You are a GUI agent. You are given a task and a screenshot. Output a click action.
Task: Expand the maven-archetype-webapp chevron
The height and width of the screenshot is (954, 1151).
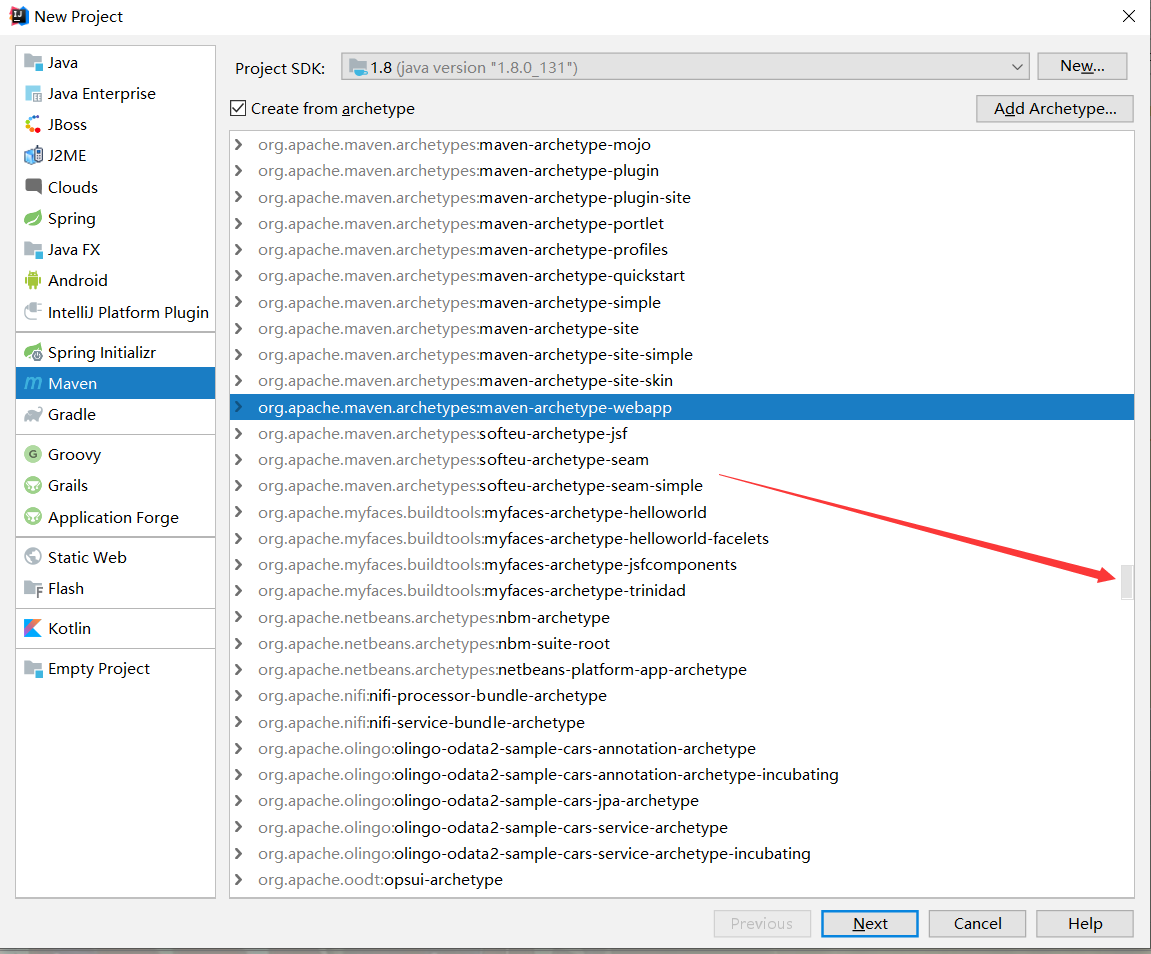click(x=239, y=407)
